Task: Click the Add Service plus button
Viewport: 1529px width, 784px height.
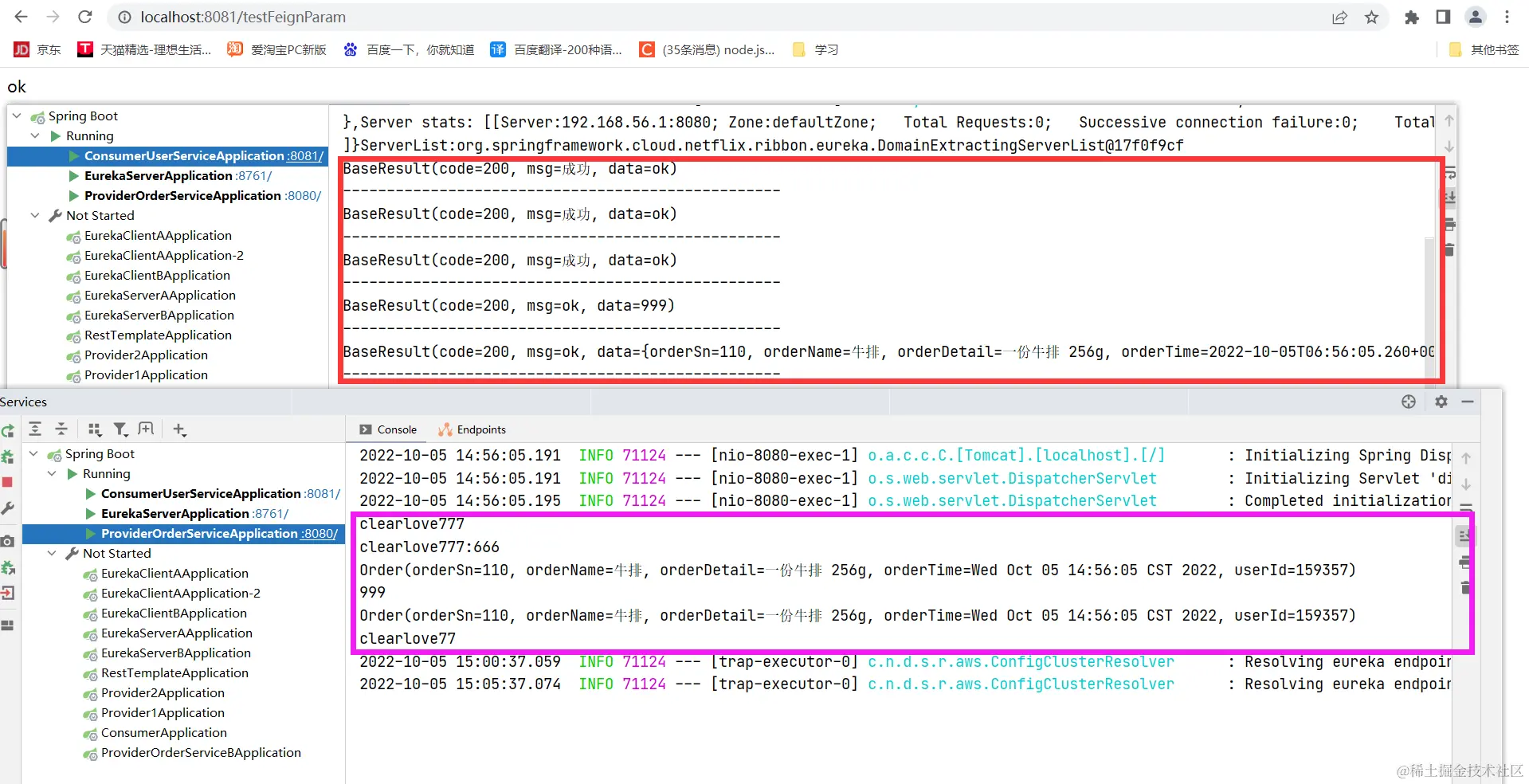Action: point(179,429)
